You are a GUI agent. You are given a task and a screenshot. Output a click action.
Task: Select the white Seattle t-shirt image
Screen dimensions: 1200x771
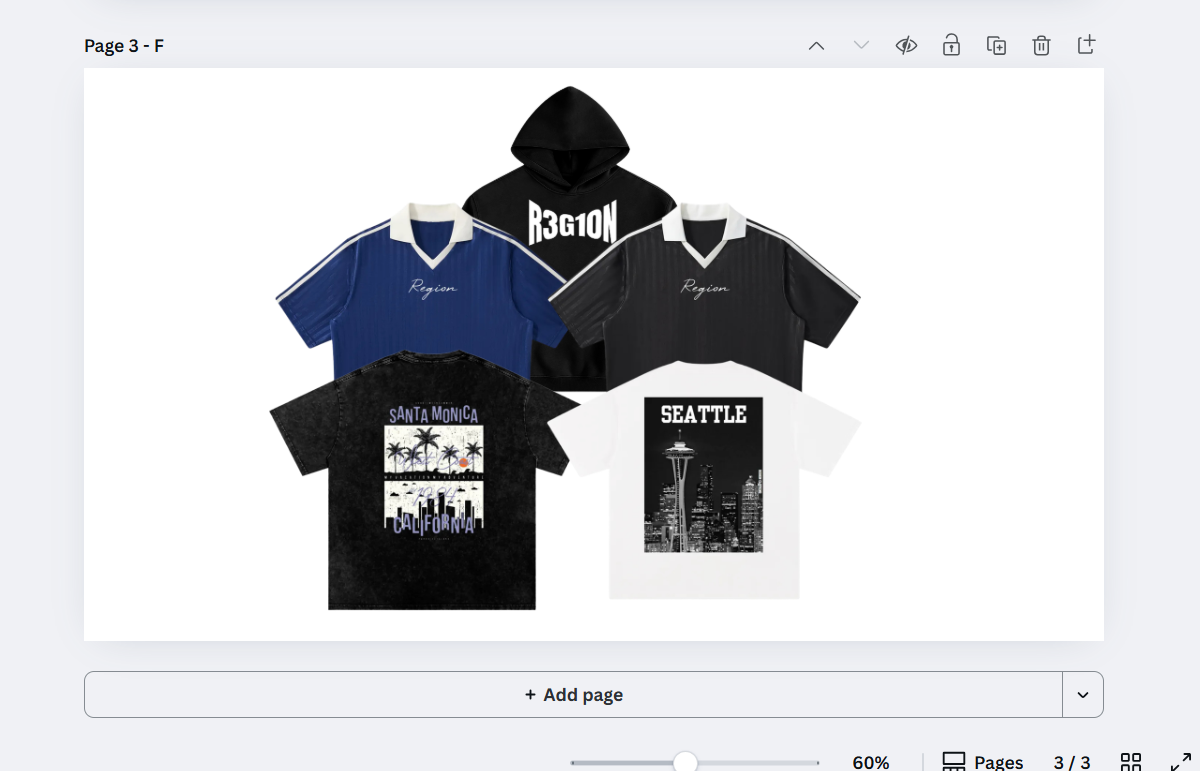(703, 480)
